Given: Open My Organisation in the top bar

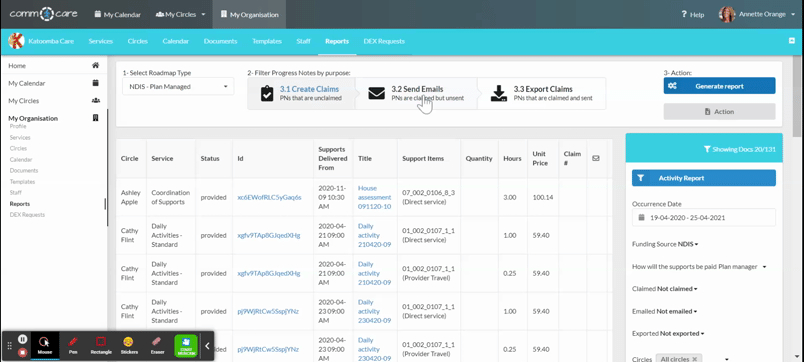Looking at the screenshot, I should point(249,14).
